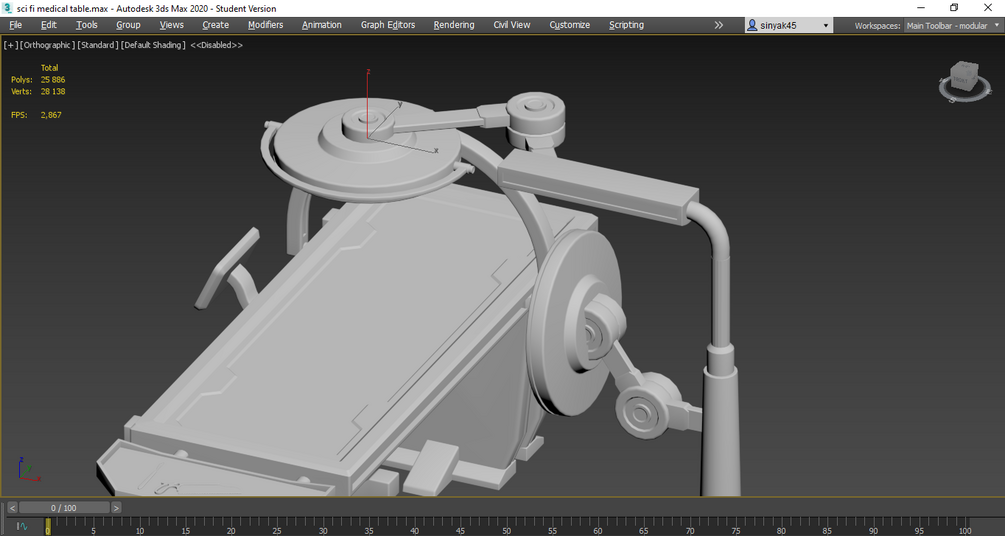This screenshot has width=1005, height=536.
Task: Click the ViewCube FRONT face
Action: click(961, 80)
